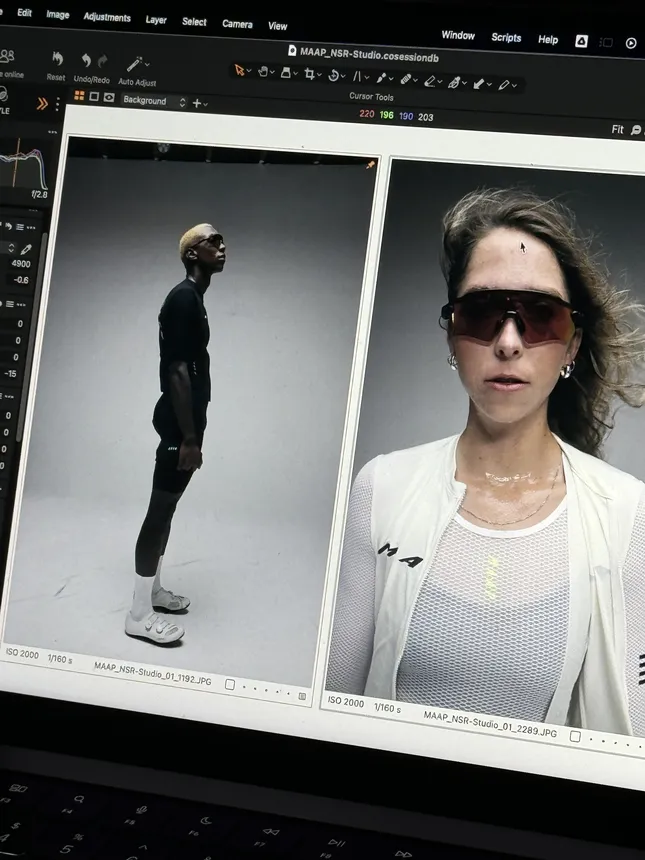Click the Fit zoom button

coord(618,129)
